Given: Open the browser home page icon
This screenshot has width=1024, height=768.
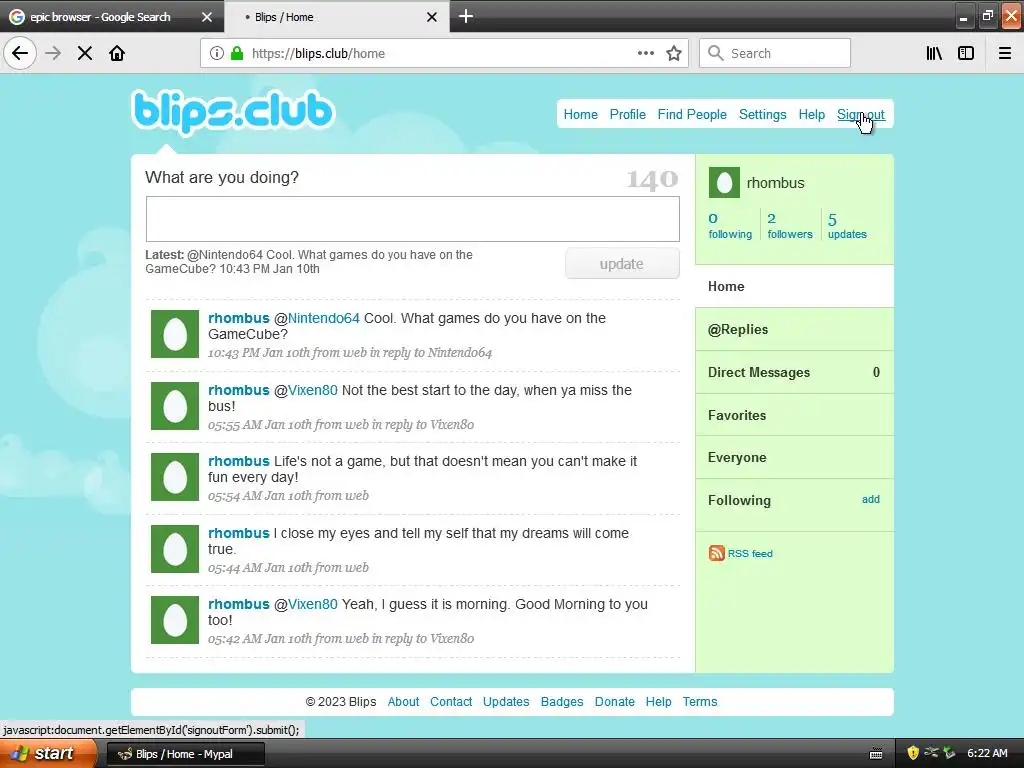Looking at the screenshot, I should pos(117,53).
